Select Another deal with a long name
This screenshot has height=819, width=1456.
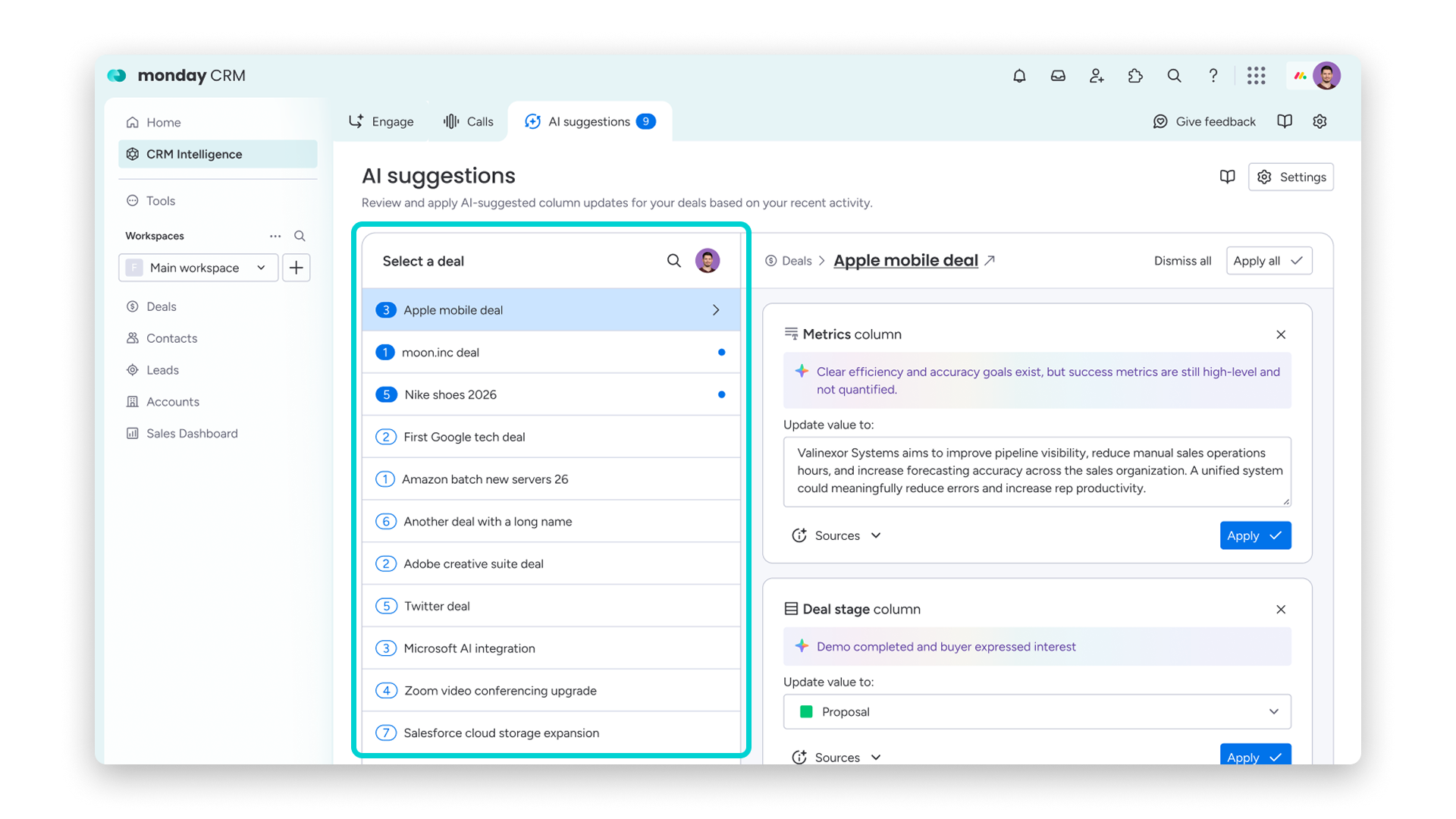click(551, 522)
